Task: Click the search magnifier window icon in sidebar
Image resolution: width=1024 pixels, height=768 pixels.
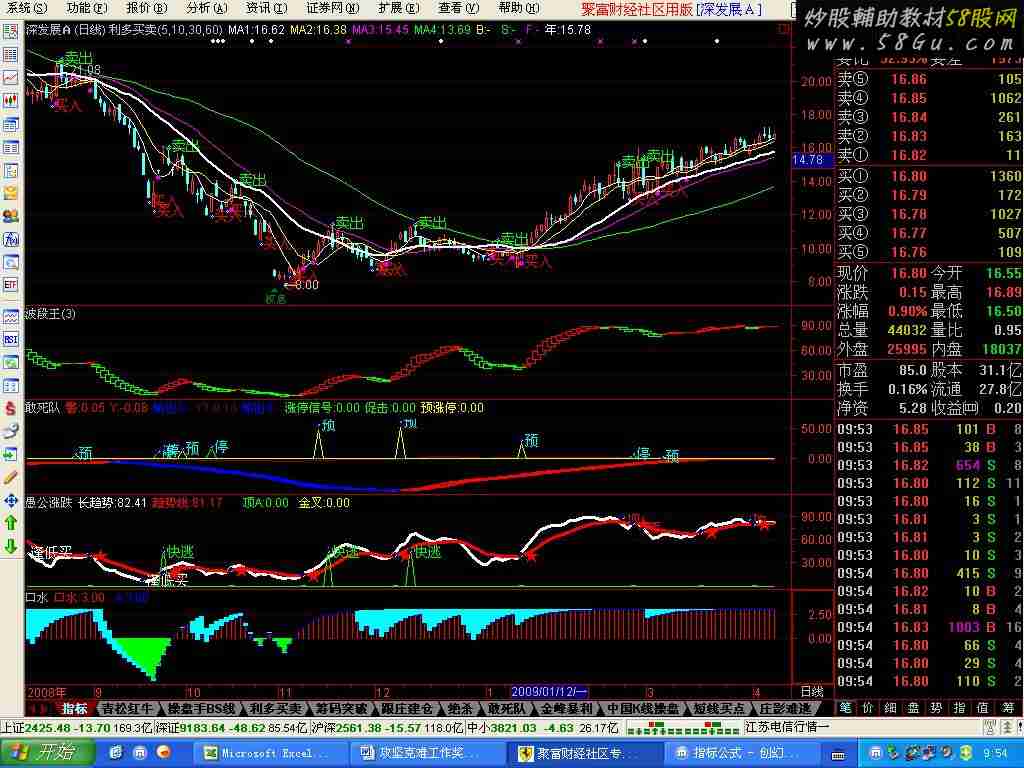Action: pos(10,263)
